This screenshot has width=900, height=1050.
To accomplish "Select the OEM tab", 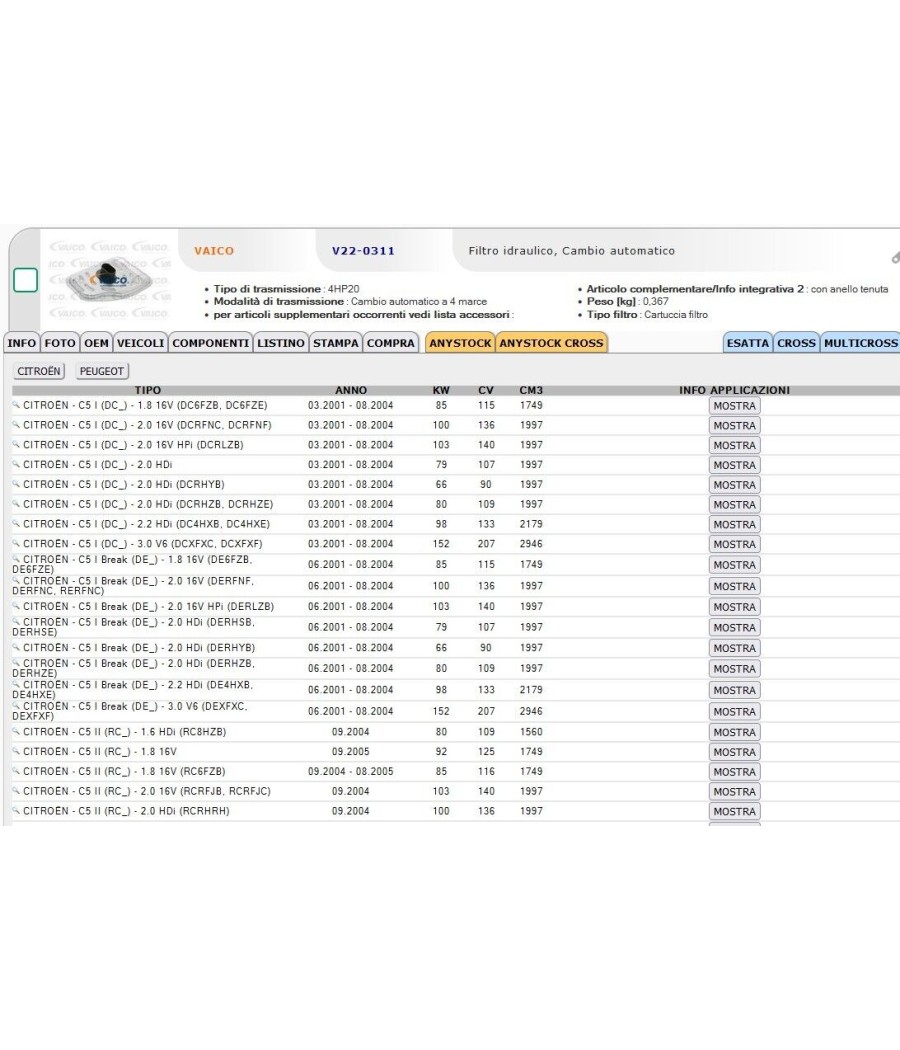I will (96, 343).
